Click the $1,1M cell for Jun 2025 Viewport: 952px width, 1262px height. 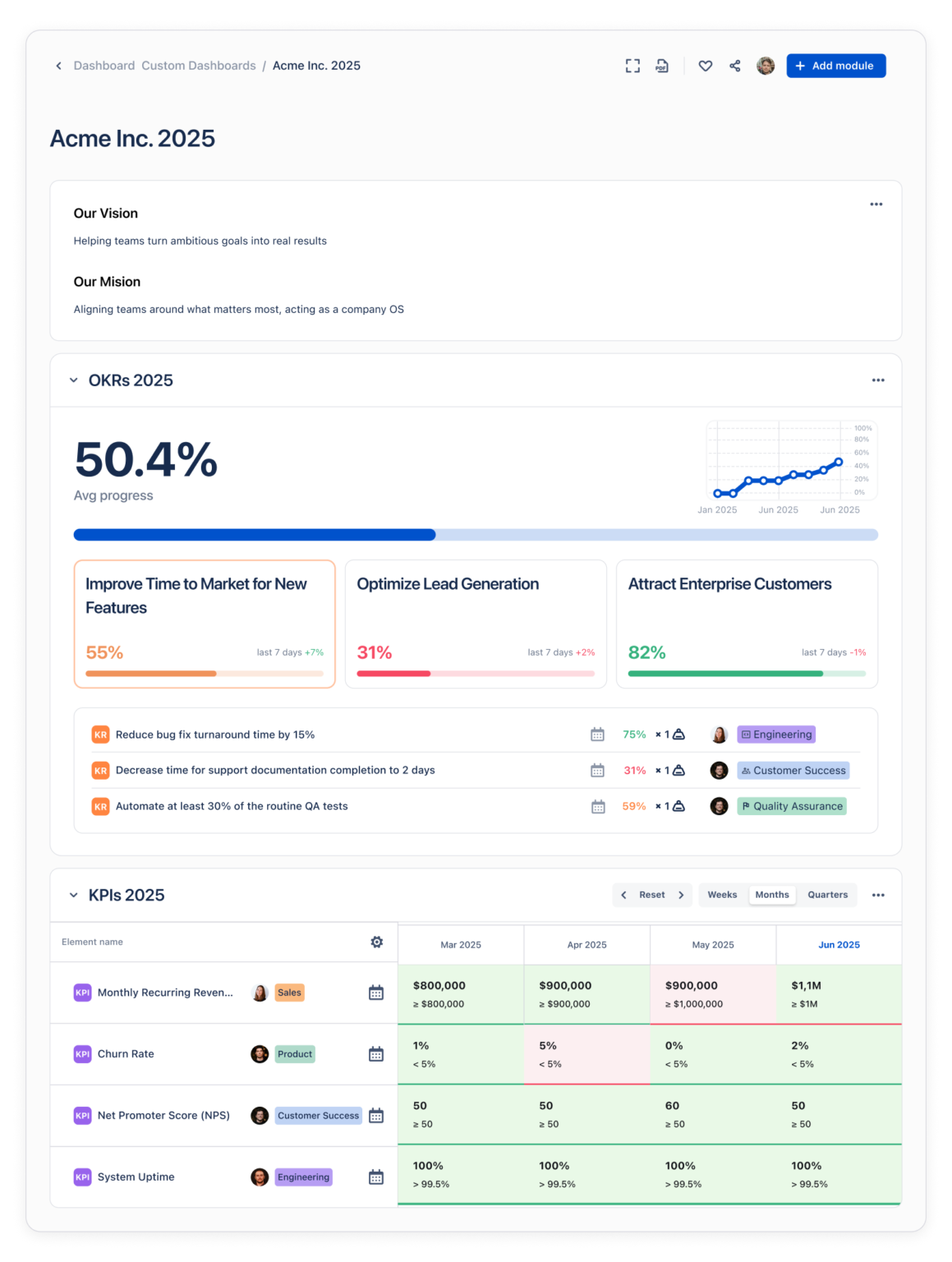839,994
